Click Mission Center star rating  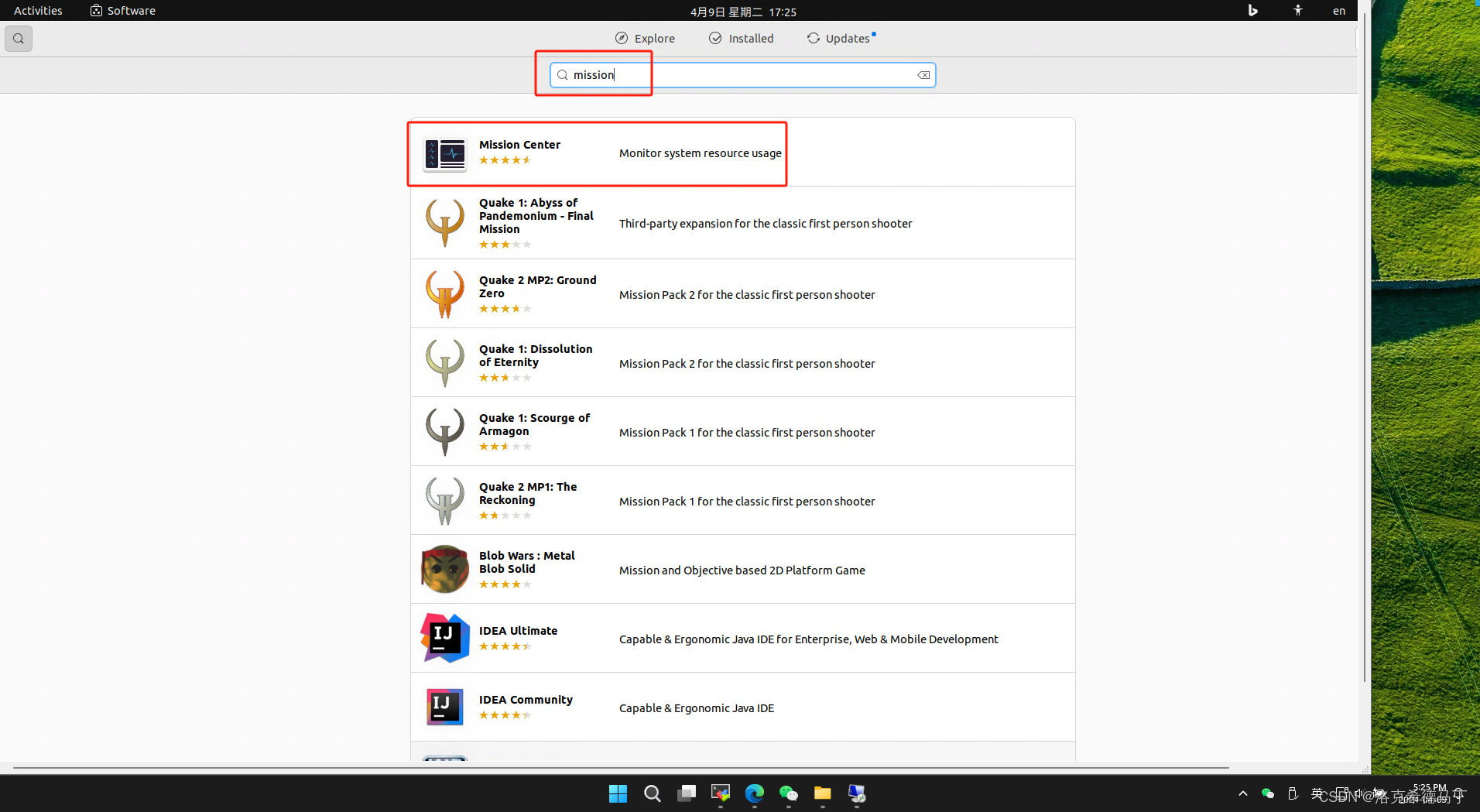point(505,160)
